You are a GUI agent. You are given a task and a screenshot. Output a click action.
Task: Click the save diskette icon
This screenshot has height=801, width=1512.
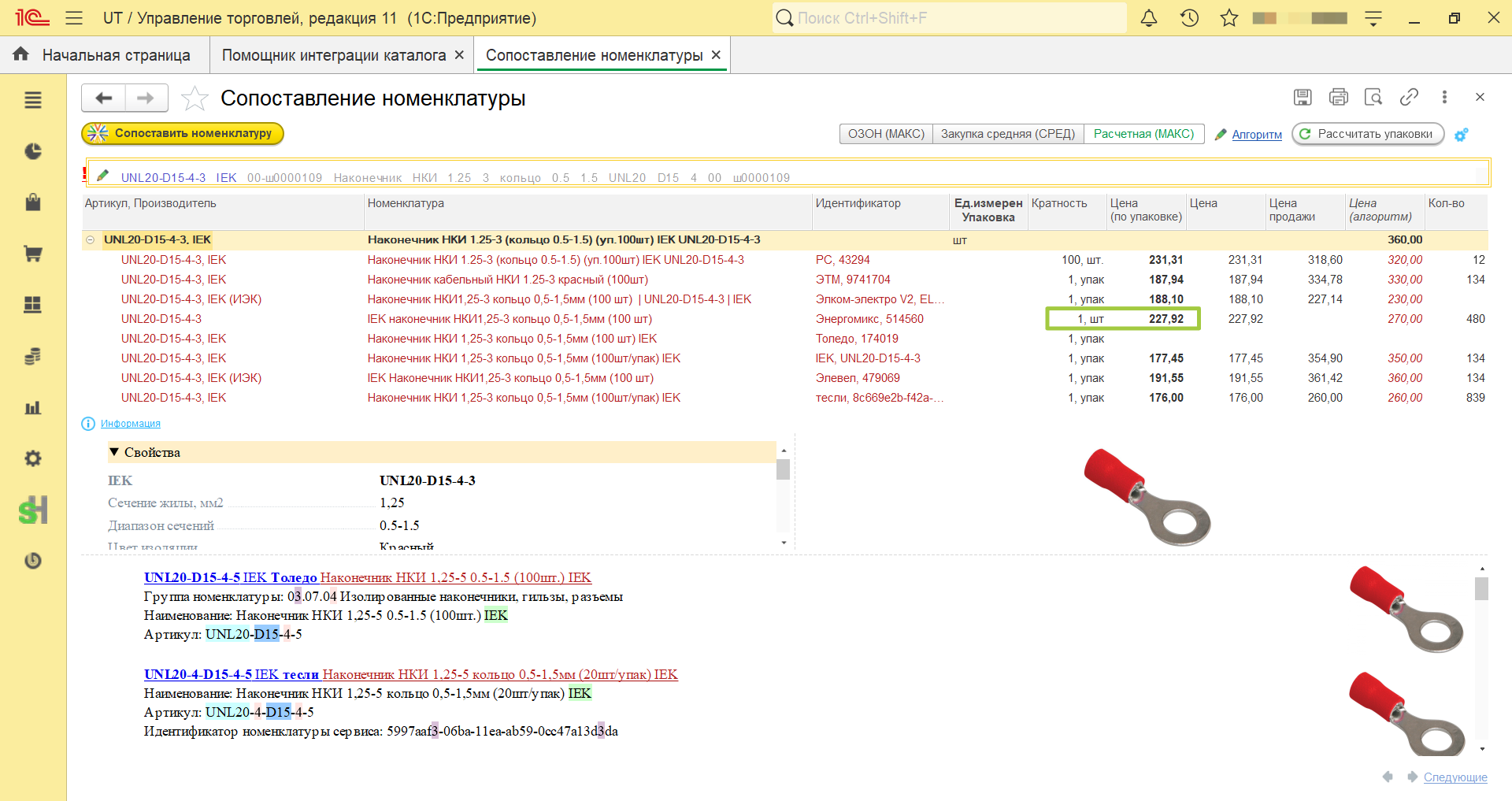[1303, 97]
